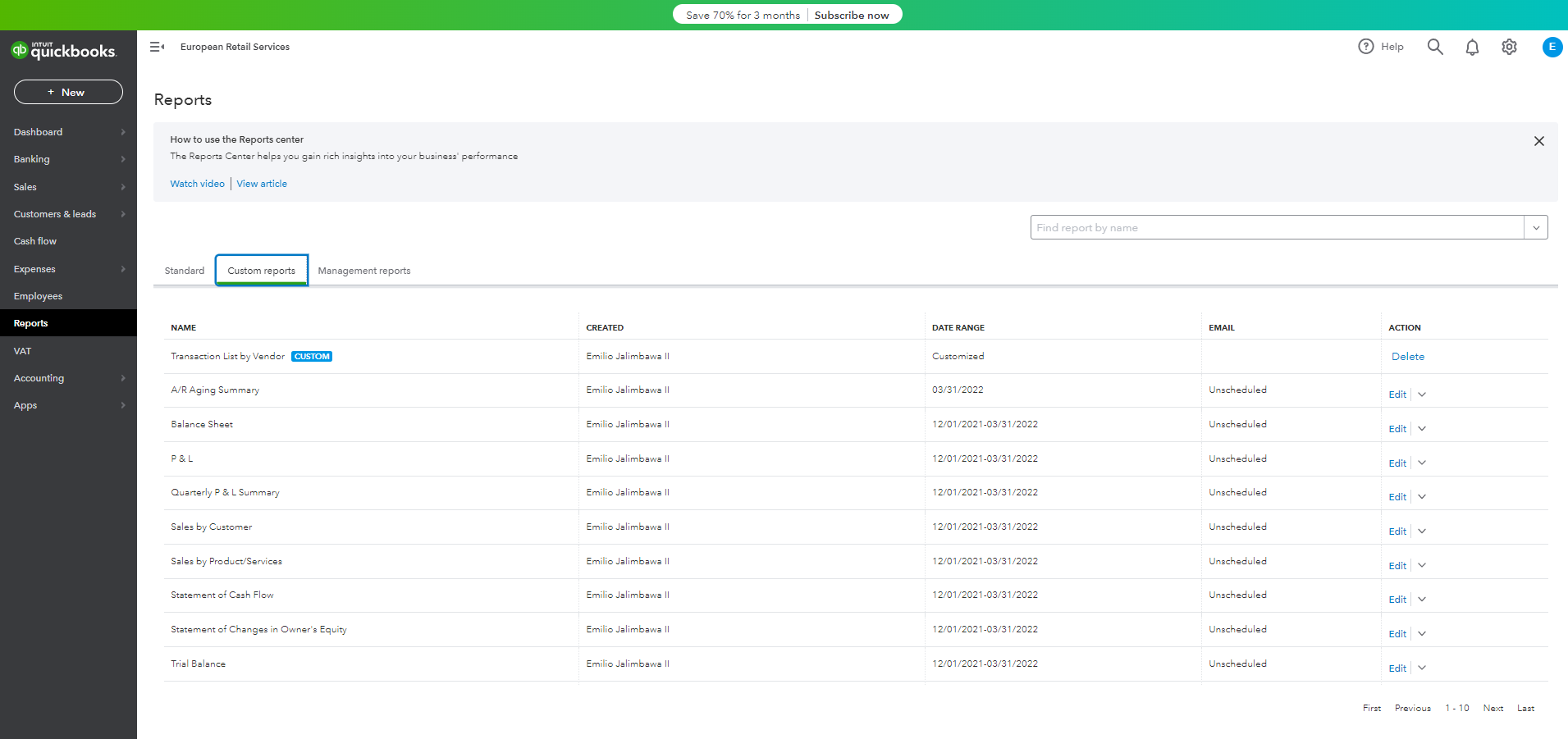Open the View article link
This screenshot has width=1568, height=739.
pos(262,184)
